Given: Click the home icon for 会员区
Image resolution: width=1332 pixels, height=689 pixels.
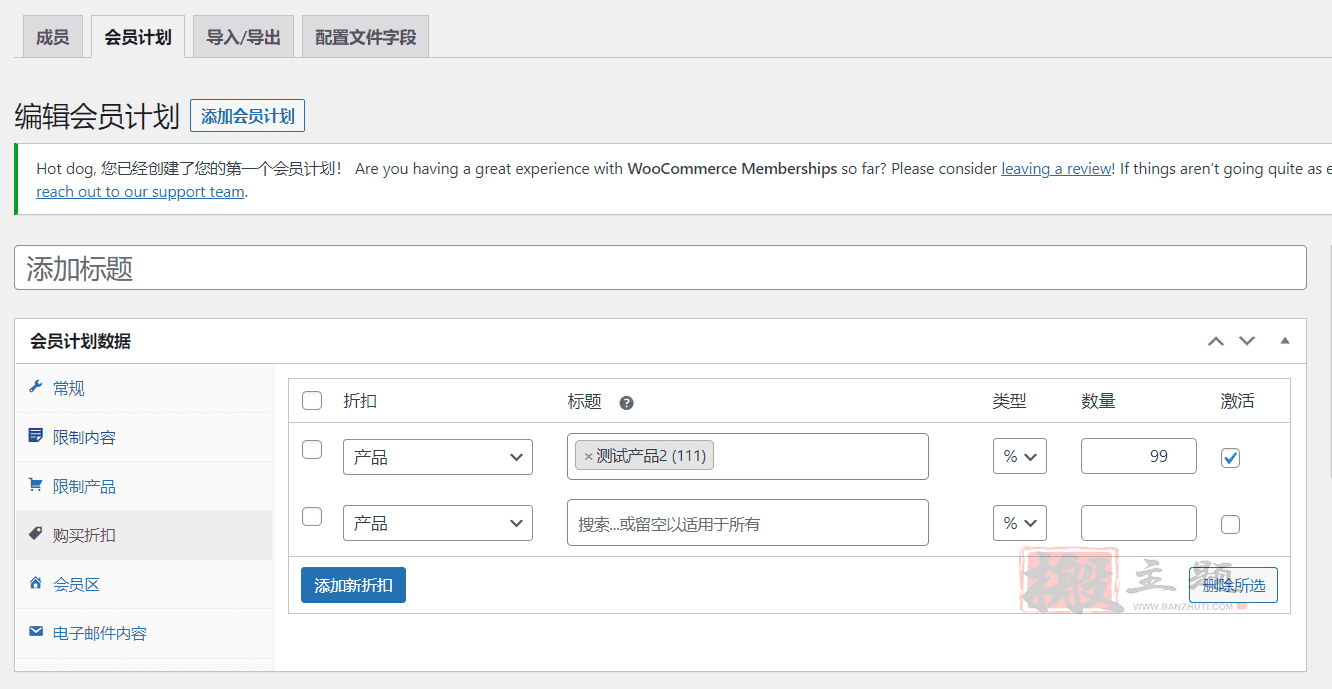Looking at the screenshot, I should [x=36, y=583].
